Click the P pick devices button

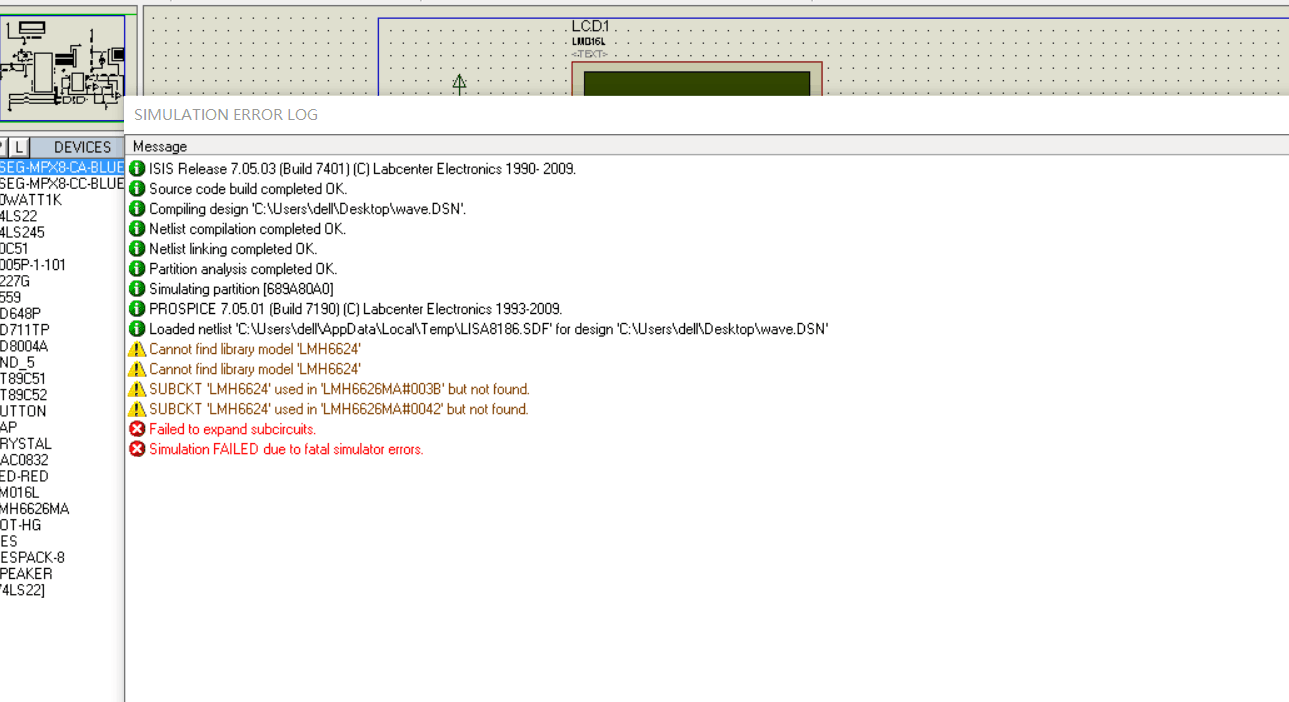point(2,147)
